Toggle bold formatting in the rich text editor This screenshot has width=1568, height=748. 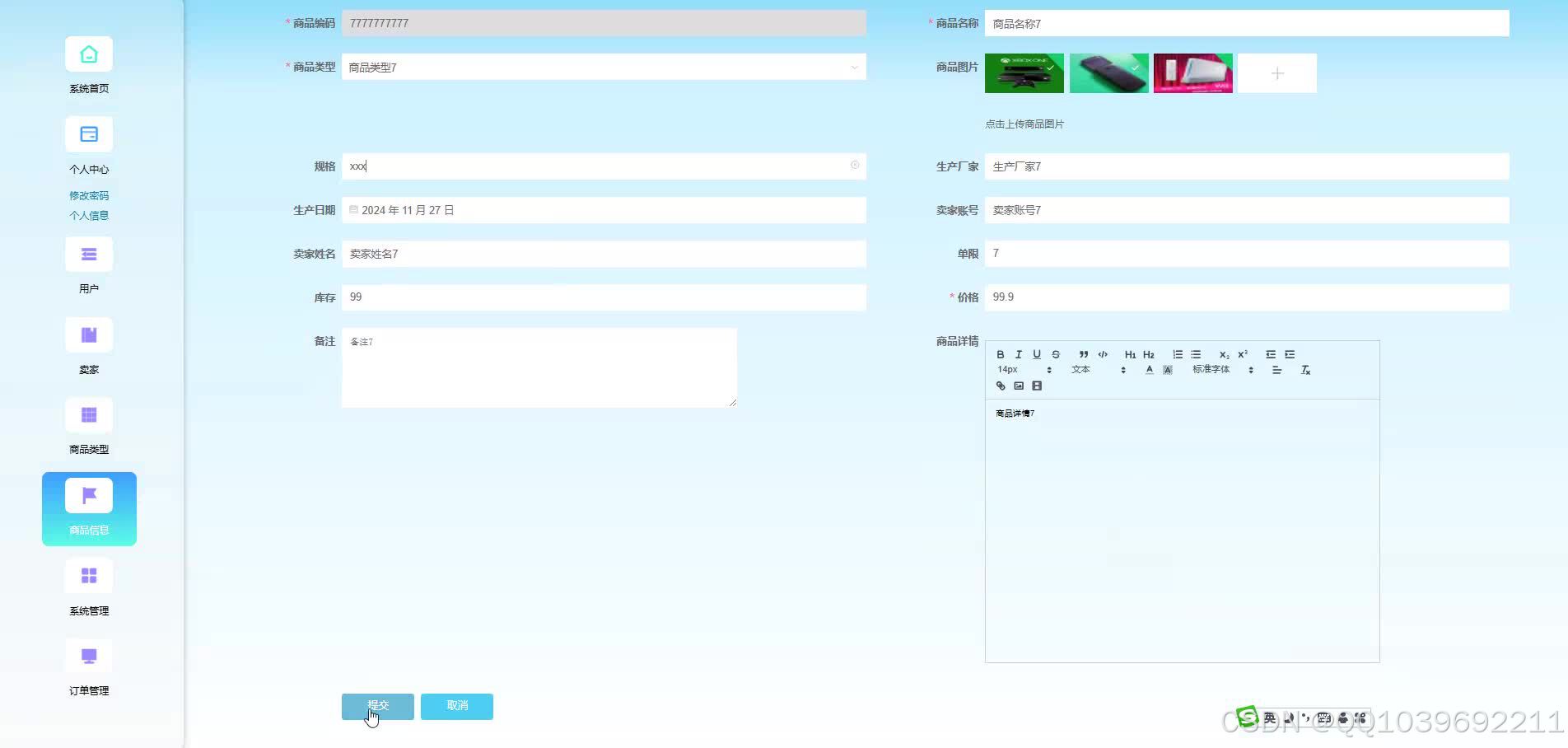1000,354
